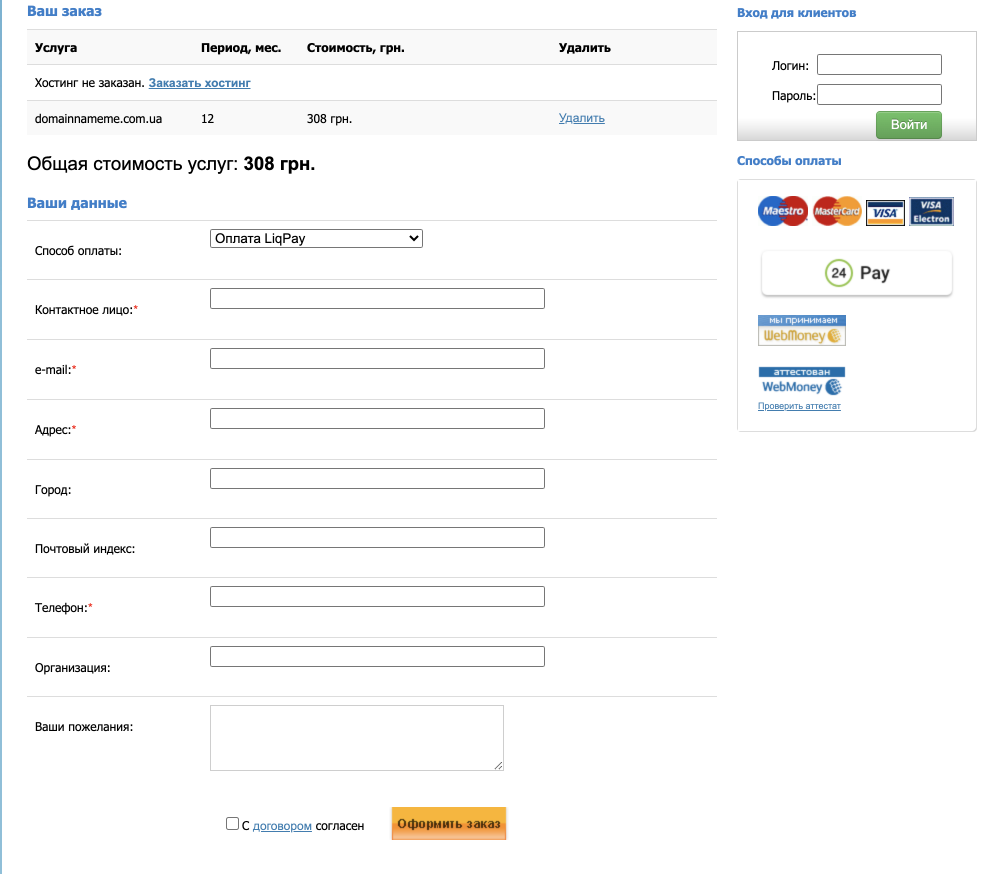The height and width of the screenshot is (874, 1002).
Task: Open the 'Способ оплаты' dropdown
Action: [x=316, y=239]
